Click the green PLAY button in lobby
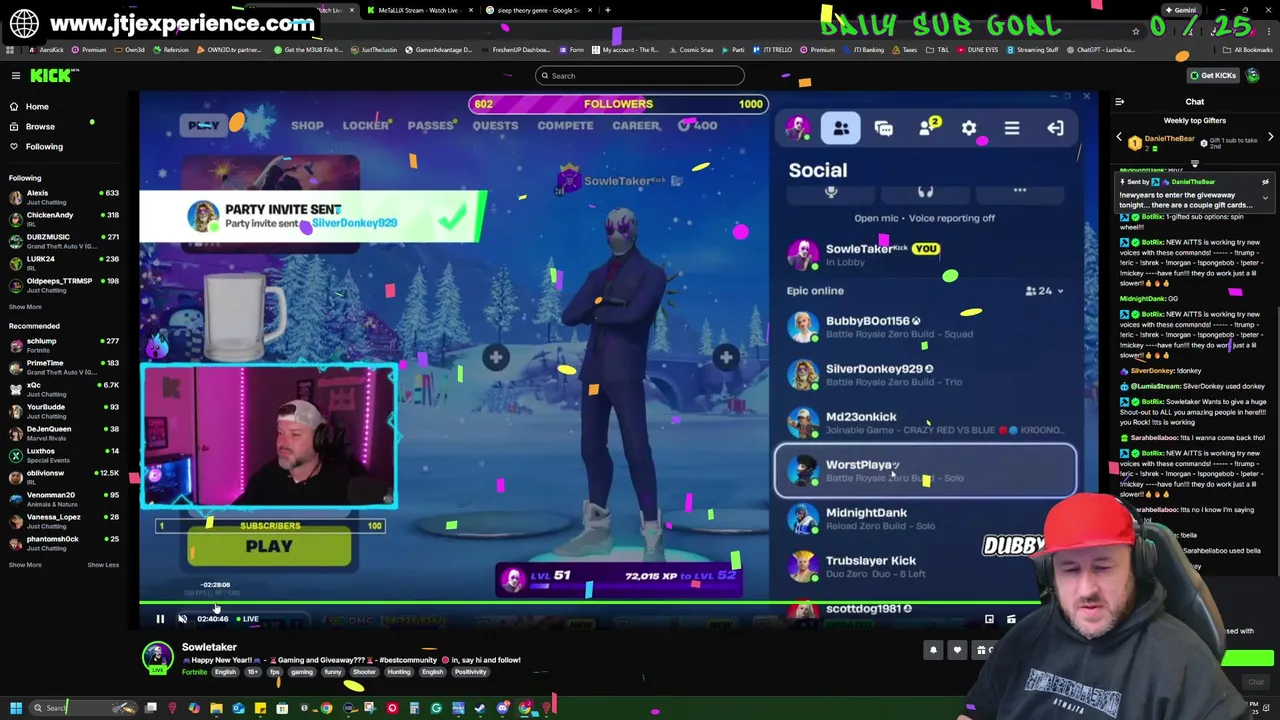The width and height of the screenshot is (1280, 720). click(269, 547)
